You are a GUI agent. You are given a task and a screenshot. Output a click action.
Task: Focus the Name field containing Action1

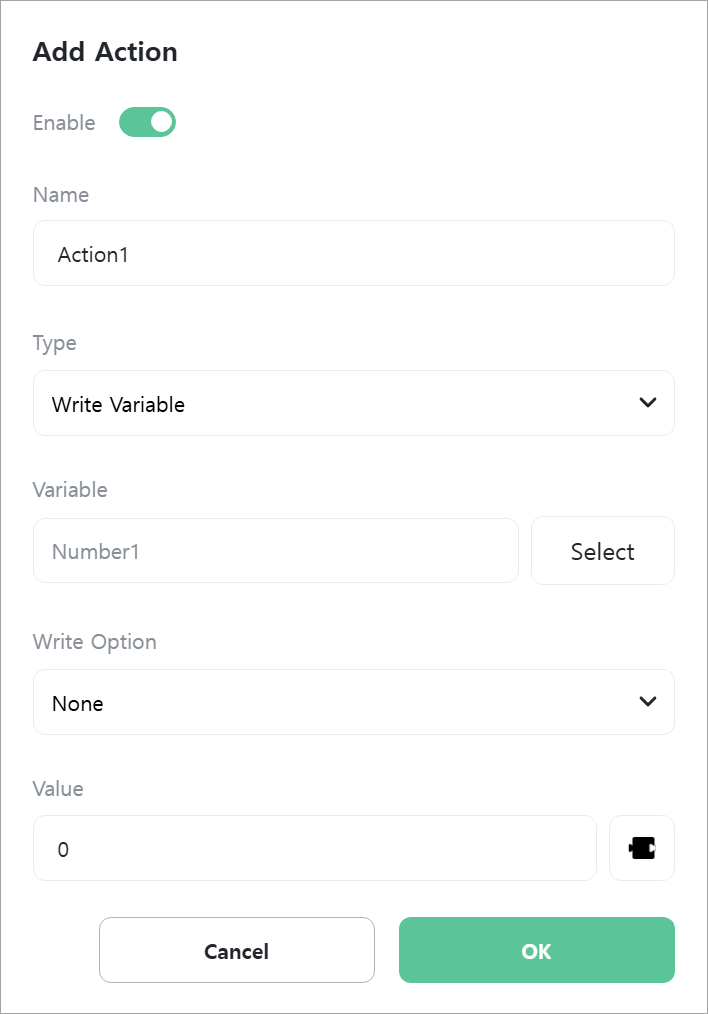(354, 253)
